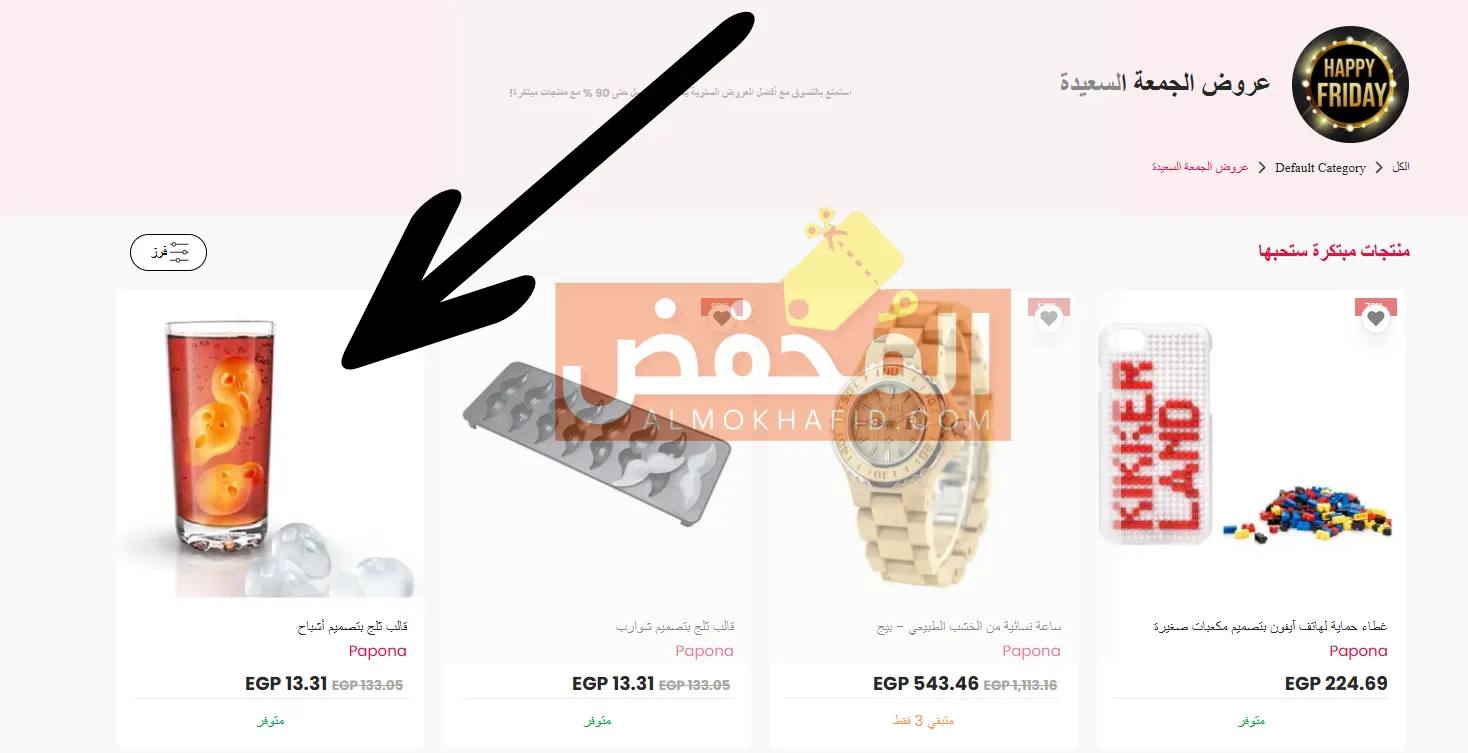Open mustache ice tray product image
Viewport: 1468px width, 753px height.
point(597,445)
